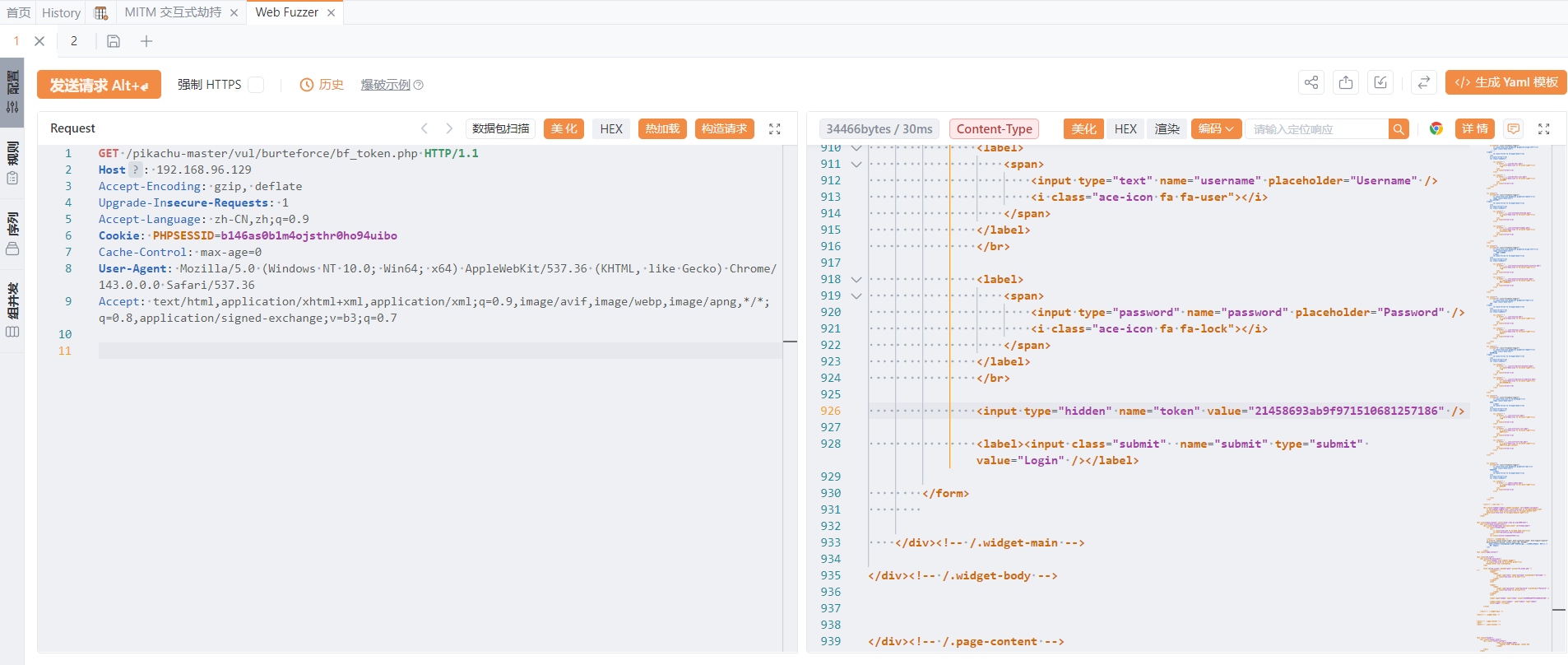This screenshot has height=665, width=1568.
Task: Click the 34466bytes / 30ms tag
Action: tap(879, 128)
